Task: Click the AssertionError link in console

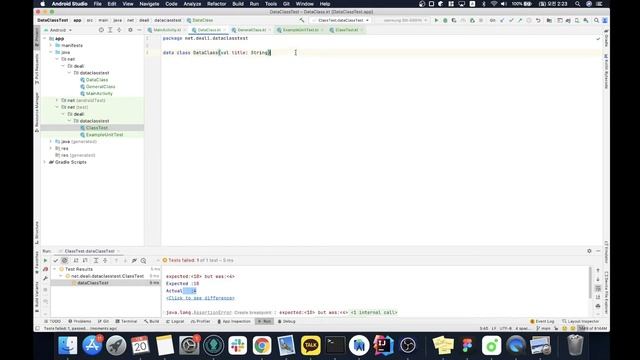Action: [x=212, y=312]
